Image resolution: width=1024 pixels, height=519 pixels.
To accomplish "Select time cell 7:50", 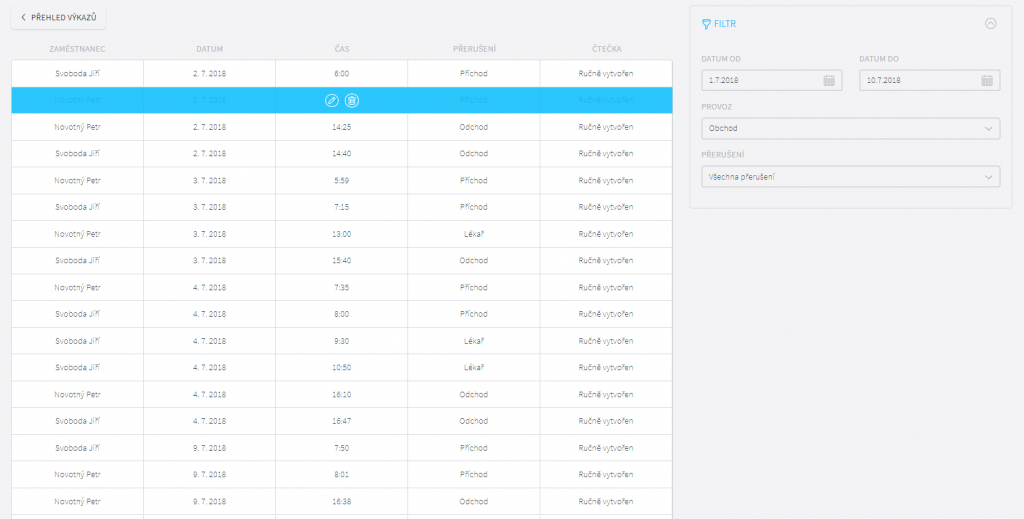I will coord(342,448).
